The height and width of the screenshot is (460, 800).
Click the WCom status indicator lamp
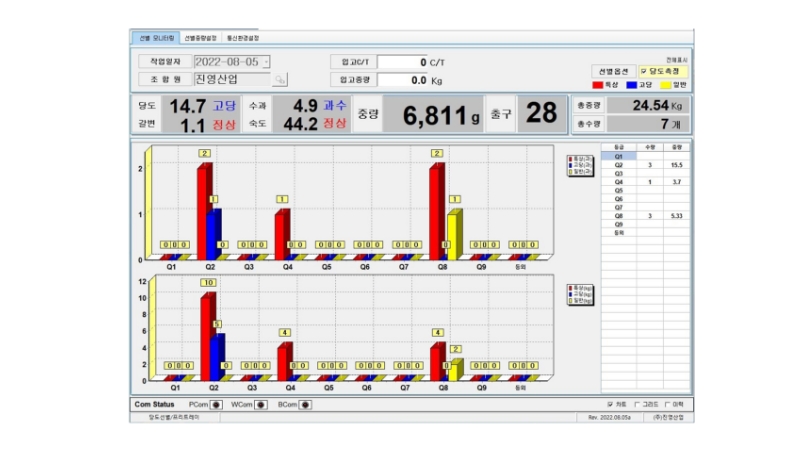click(261, 404)
